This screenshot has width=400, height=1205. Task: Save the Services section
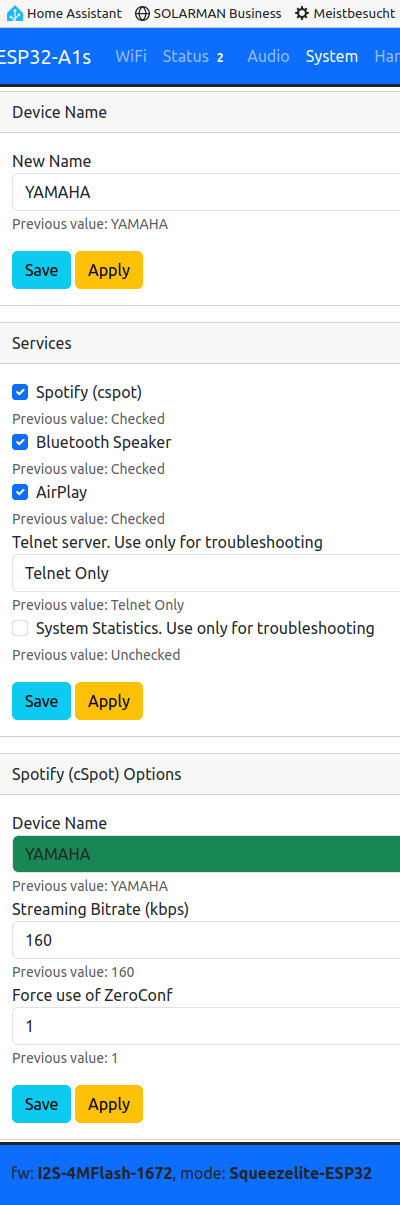[x=41, y=701]
